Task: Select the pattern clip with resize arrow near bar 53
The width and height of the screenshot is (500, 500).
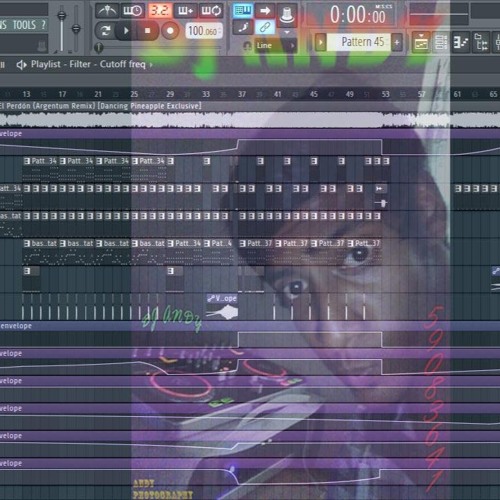Action: click(x=381, y=196)
